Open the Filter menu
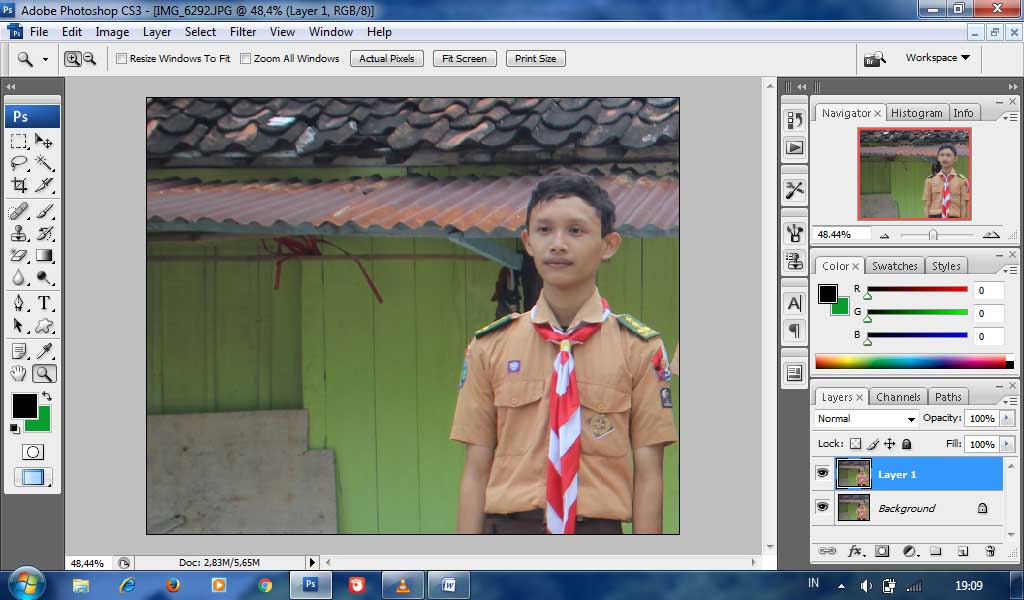Image resolution: width=1024 pixels, height=600 pixels. pyautogui.click(x=243, y=31)
